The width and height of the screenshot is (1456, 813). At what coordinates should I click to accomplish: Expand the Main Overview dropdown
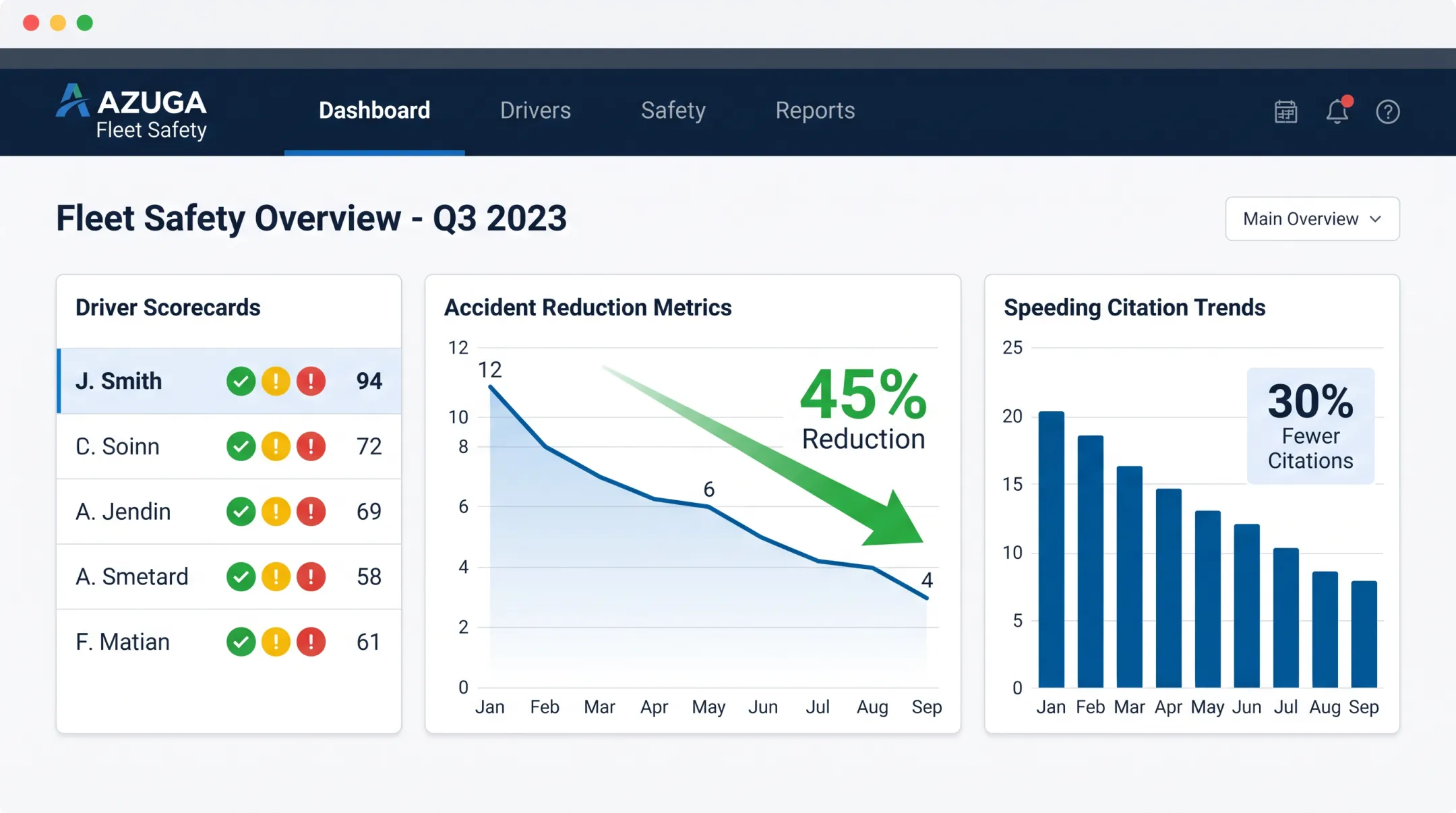[1312, 218]
